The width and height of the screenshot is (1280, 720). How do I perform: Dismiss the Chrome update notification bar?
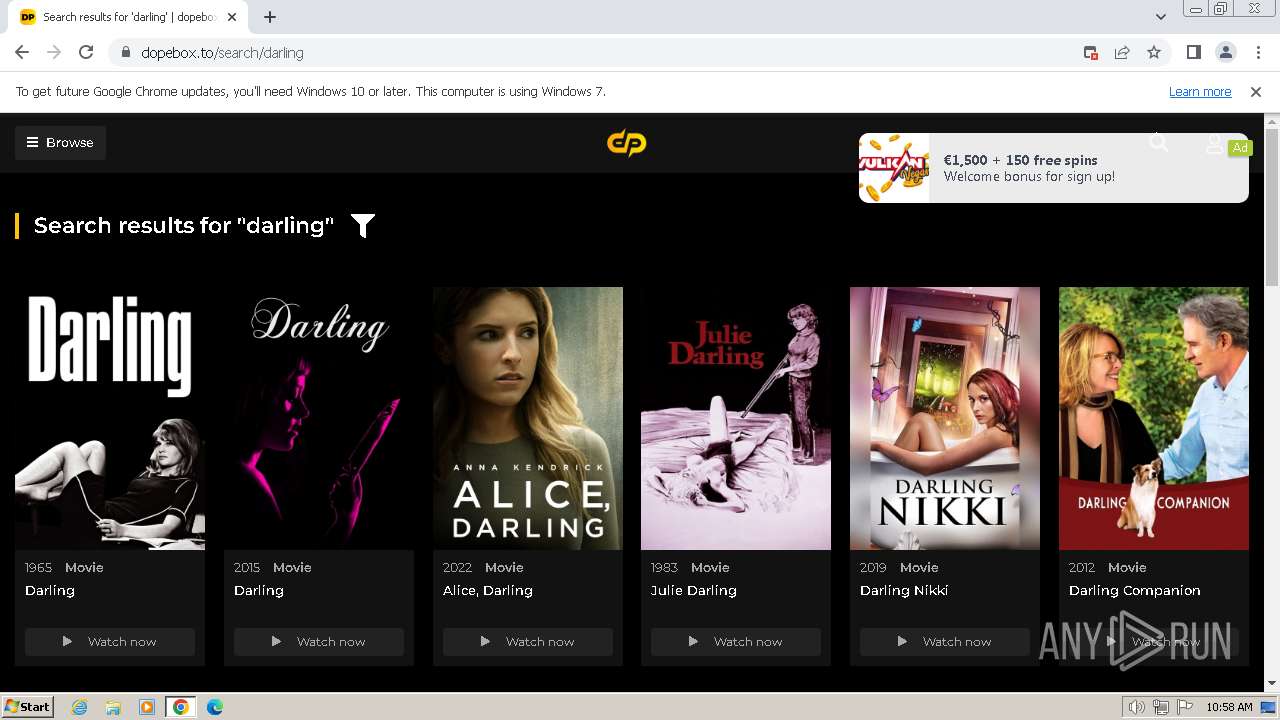point(1256,91)
